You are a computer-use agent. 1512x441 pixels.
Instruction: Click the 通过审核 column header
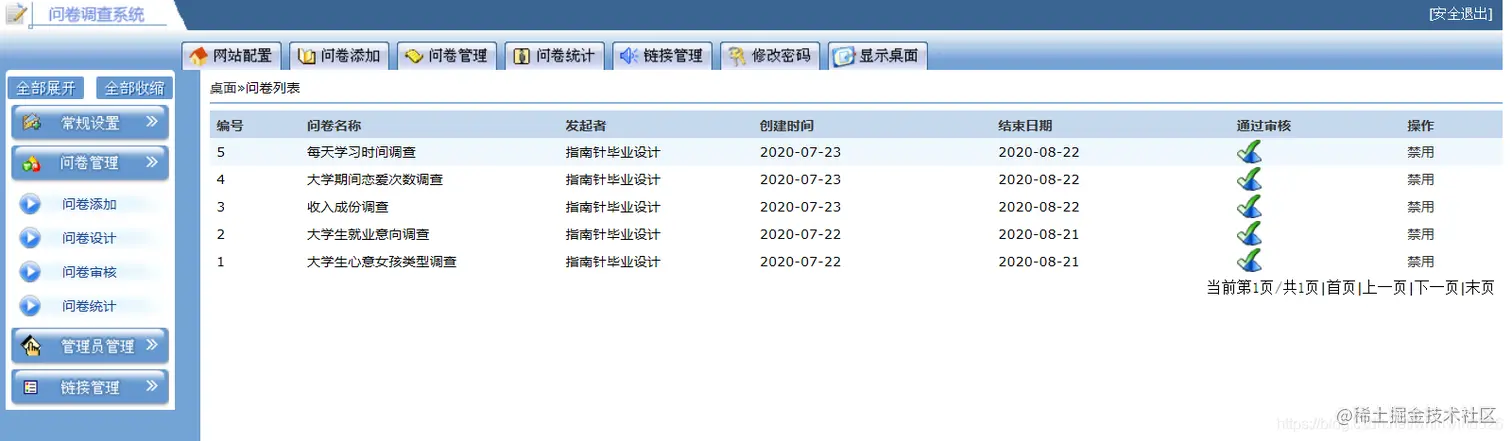[1264, 126]
